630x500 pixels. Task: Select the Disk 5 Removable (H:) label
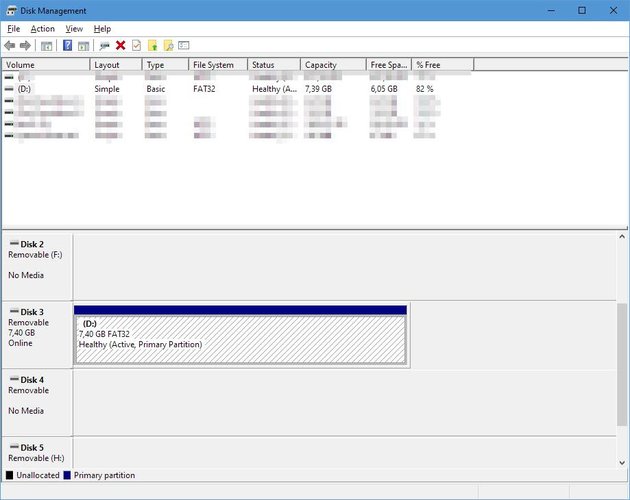pos(37,453)
